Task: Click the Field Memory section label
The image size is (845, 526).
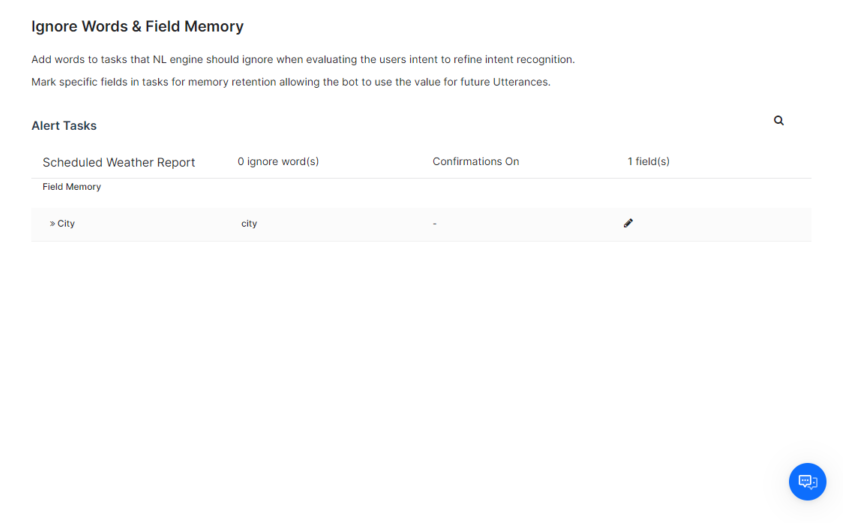Action: point(71,187)
